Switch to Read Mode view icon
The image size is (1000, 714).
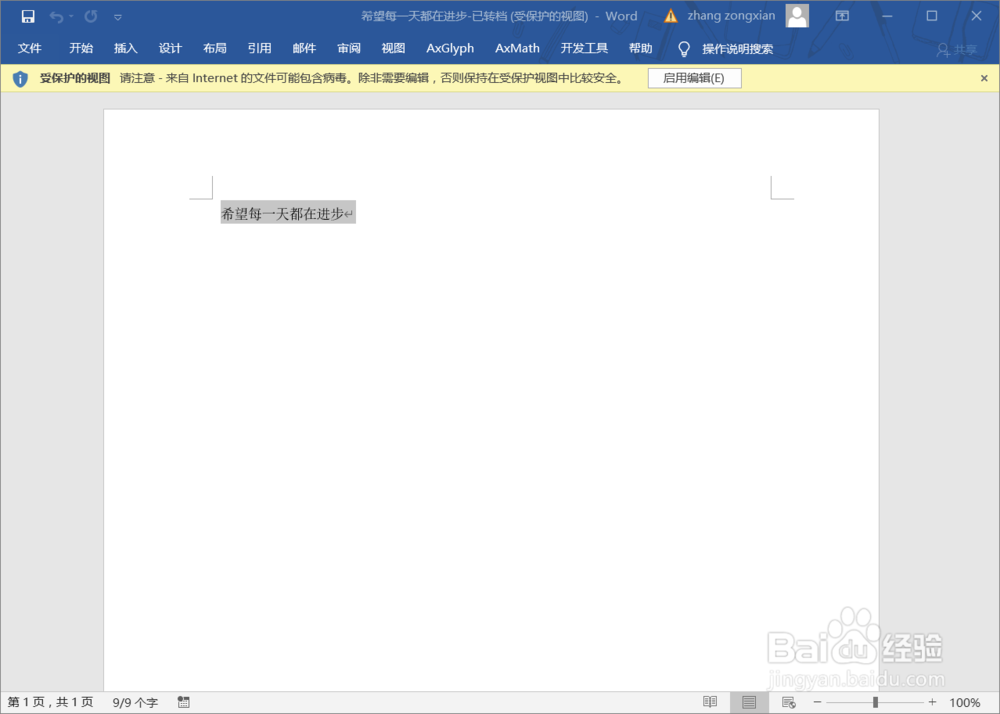tap(710, 702)
